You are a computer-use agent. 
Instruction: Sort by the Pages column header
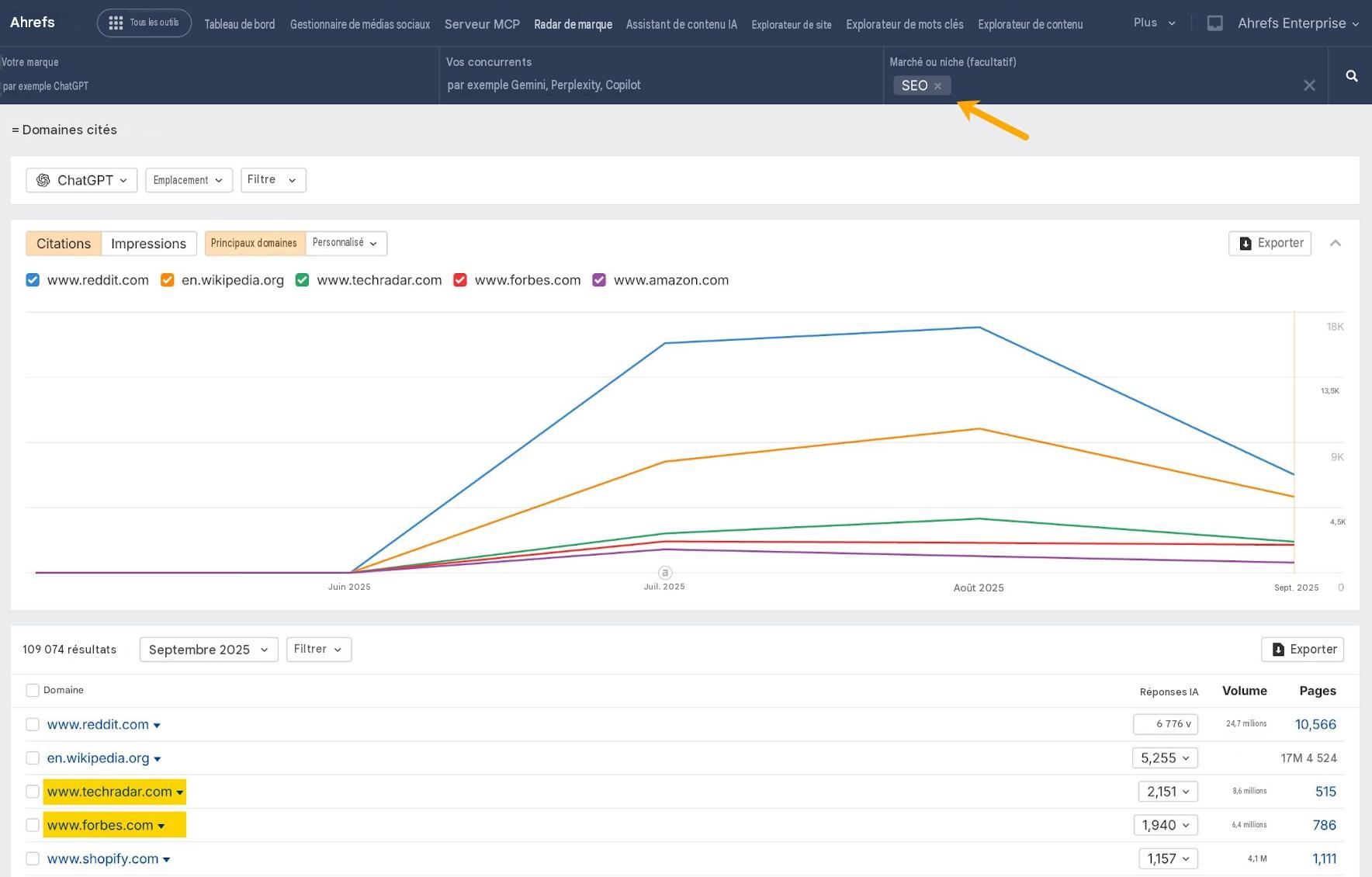point(1318,691)
